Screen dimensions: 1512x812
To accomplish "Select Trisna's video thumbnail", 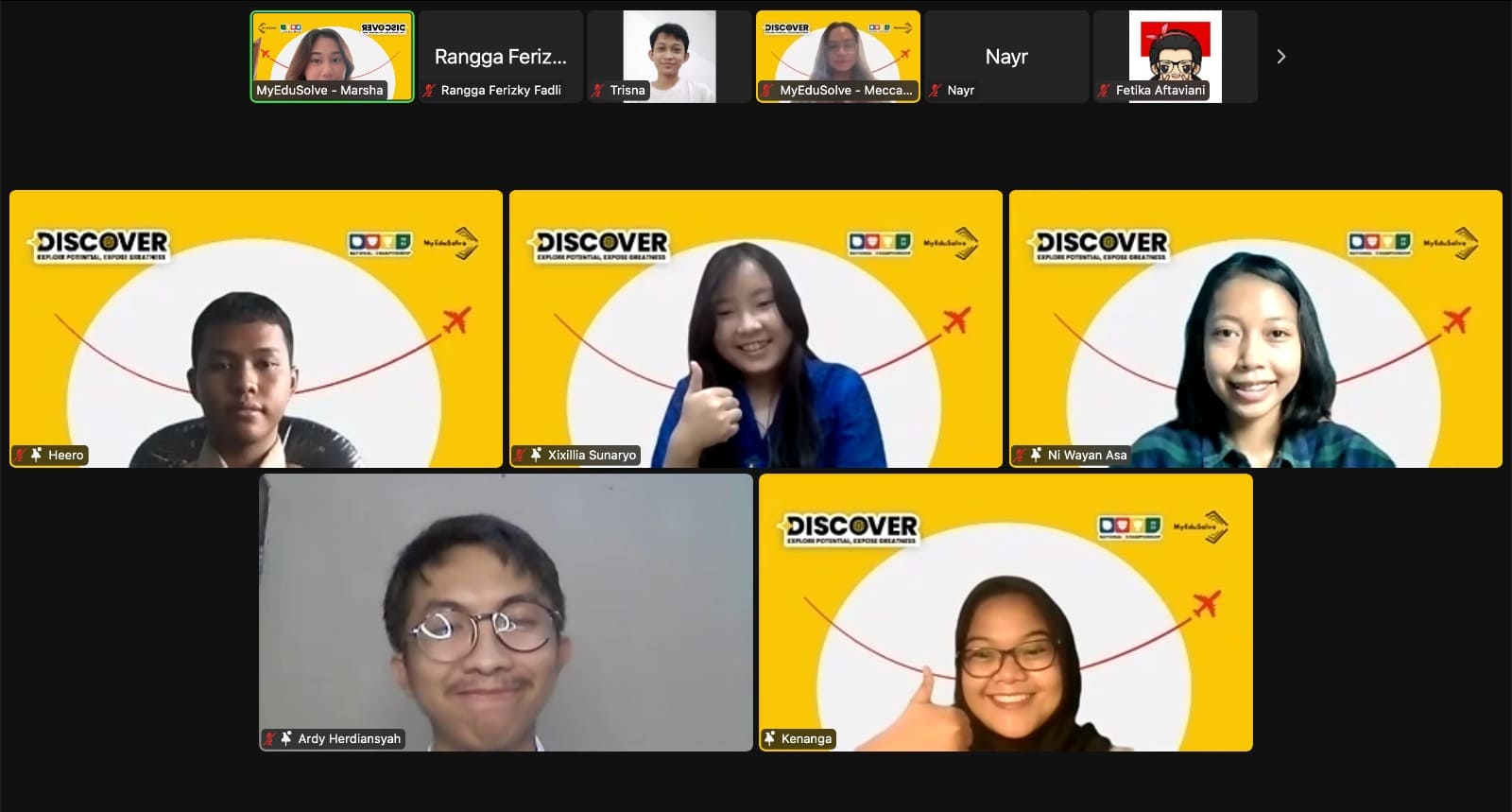I will (669, 47).
